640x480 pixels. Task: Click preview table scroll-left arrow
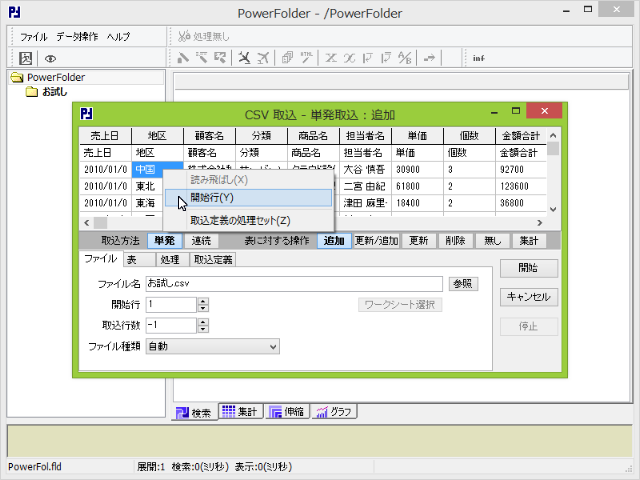[x=87, y=223]
